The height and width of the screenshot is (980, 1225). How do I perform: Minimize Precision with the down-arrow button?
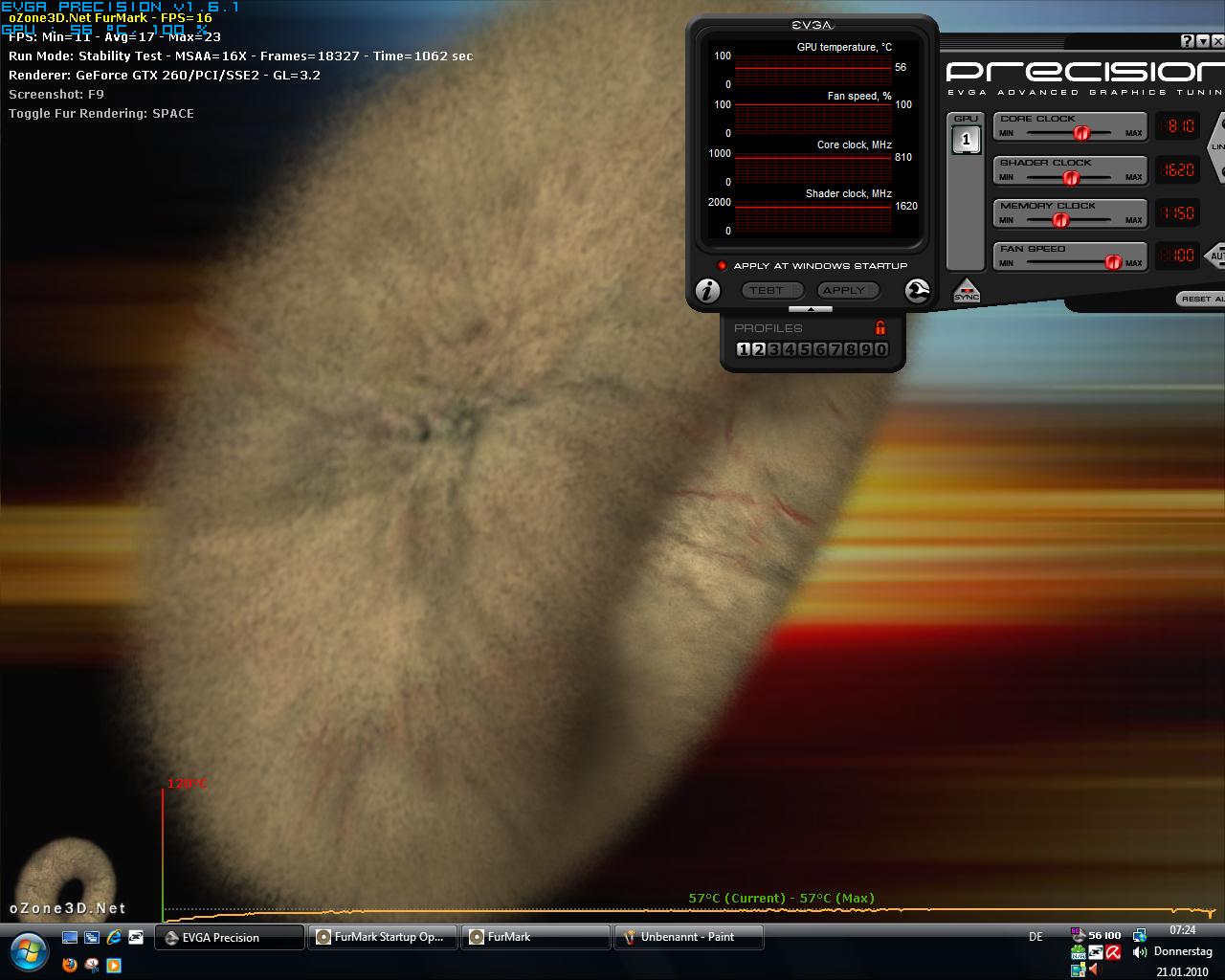pyautogui.click(x=1203, y=41)
